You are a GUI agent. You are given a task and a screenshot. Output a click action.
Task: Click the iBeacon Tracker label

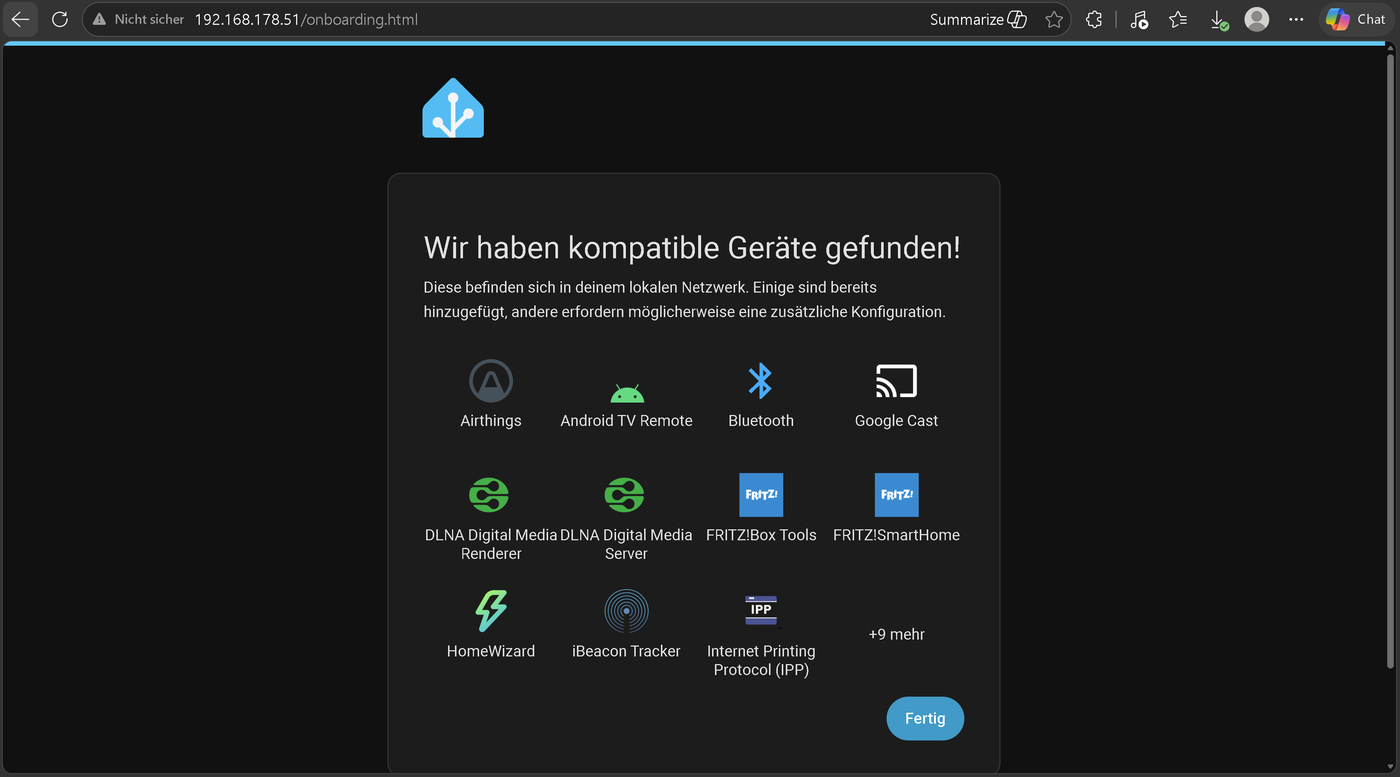coord(626,651)
